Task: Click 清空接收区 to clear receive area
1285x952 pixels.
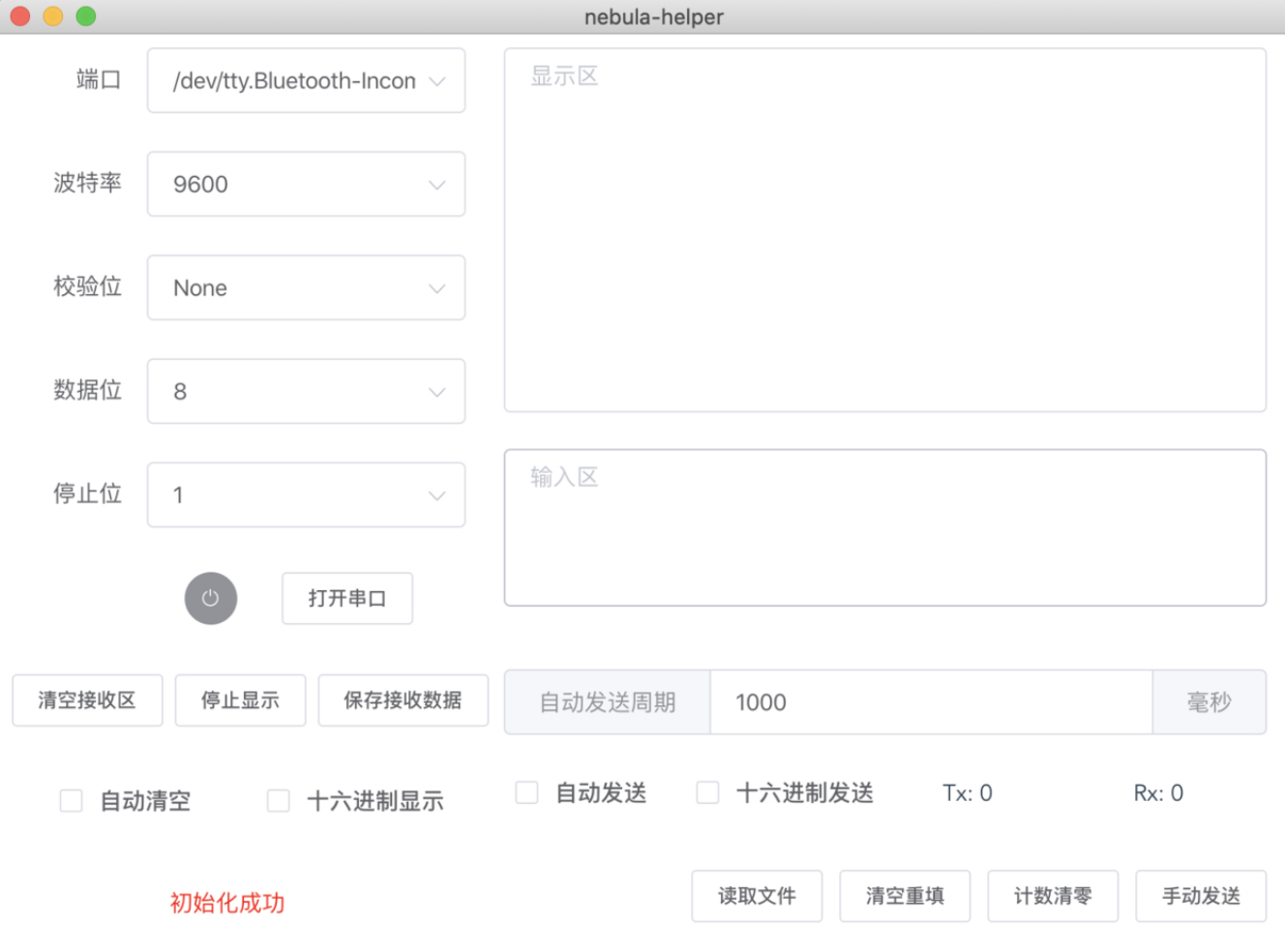Action: [86, 700]
